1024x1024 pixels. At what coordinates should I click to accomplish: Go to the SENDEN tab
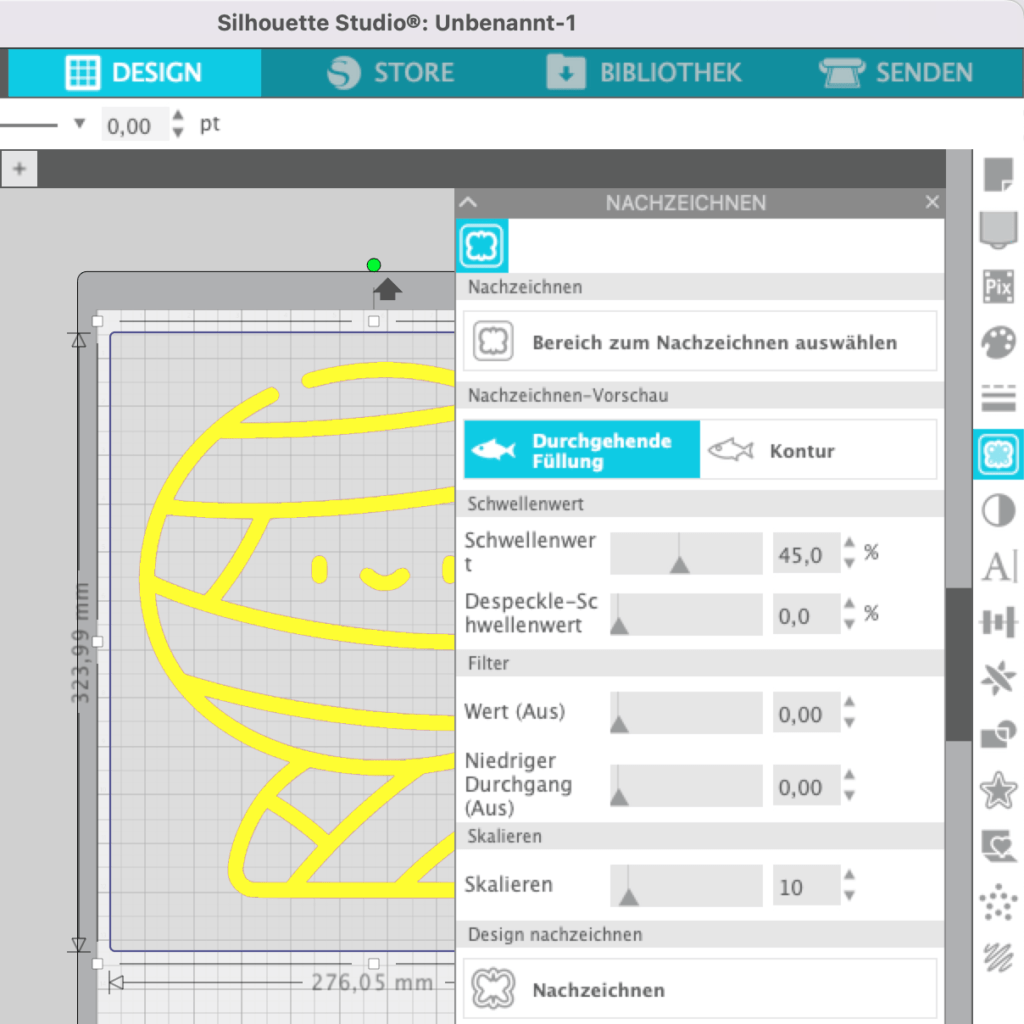click(x=896, y=73)
